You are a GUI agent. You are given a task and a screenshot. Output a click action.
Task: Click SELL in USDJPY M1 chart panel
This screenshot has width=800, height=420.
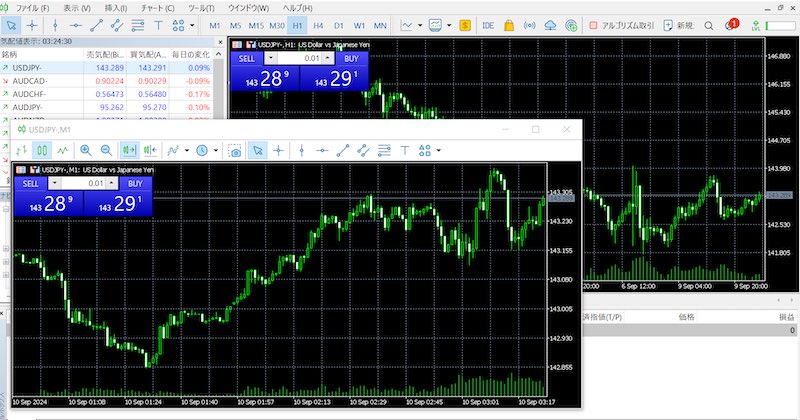click(x=30, y=184)
